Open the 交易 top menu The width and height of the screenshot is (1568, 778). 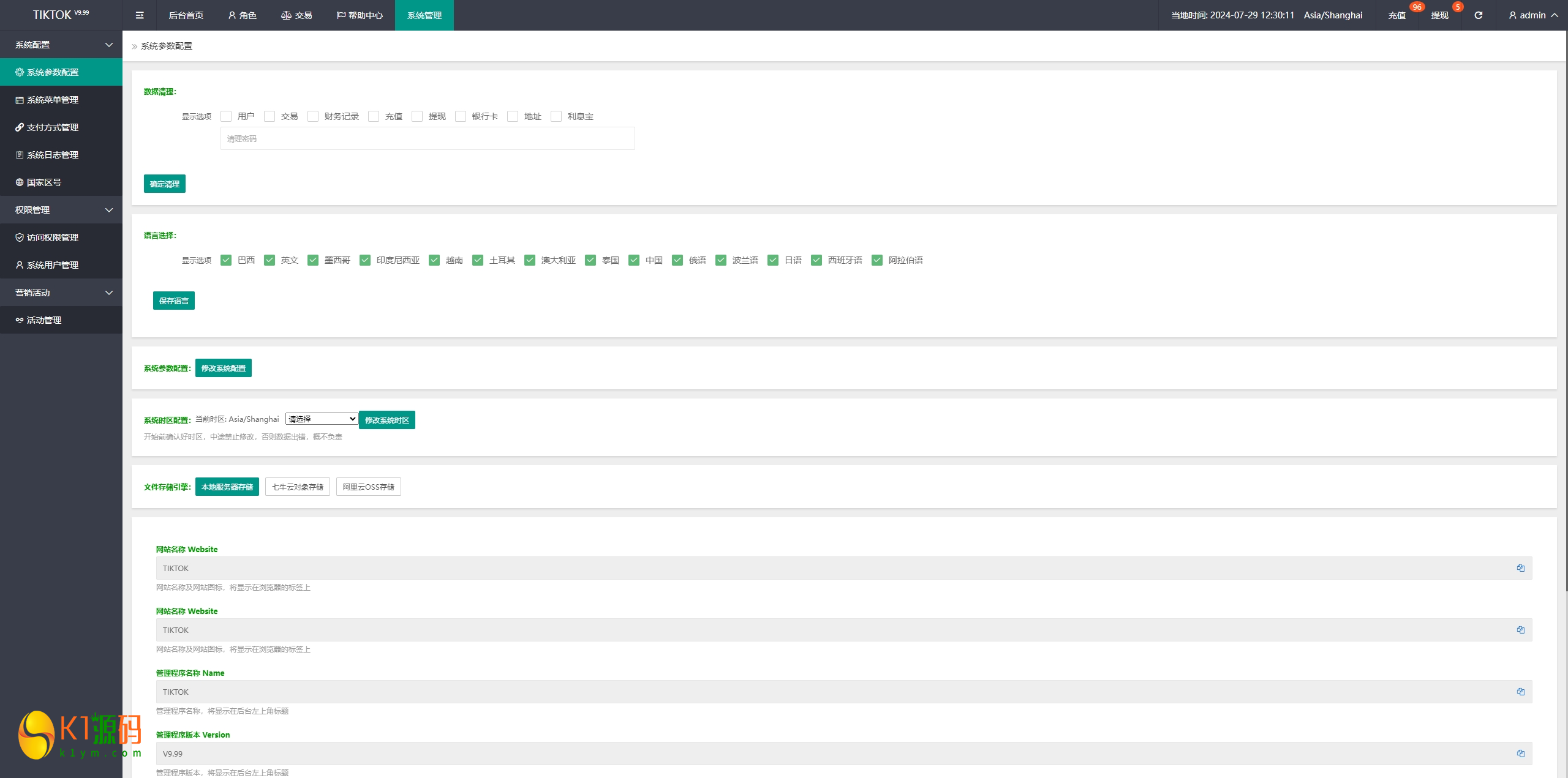click(x=296, y=15)
